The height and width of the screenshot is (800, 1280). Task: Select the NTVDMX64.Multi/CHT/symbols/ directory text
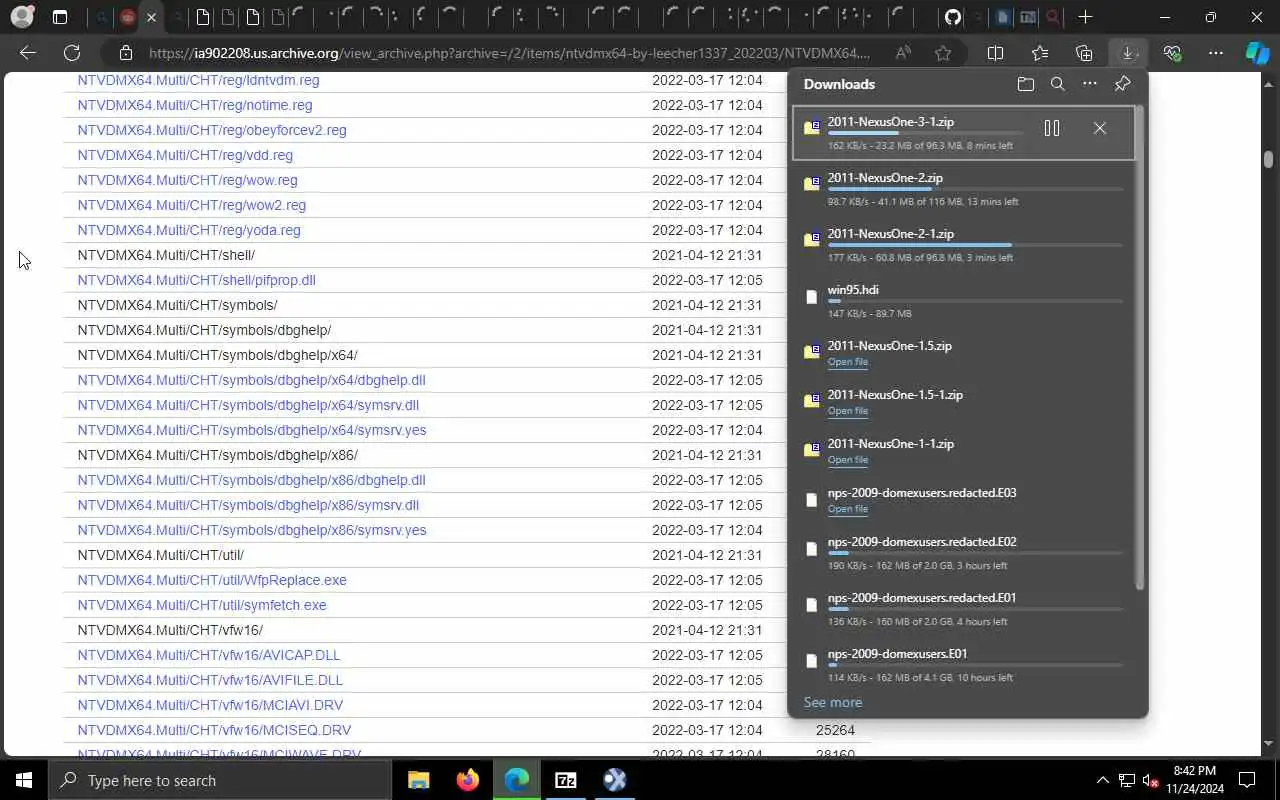click(177, 305)
